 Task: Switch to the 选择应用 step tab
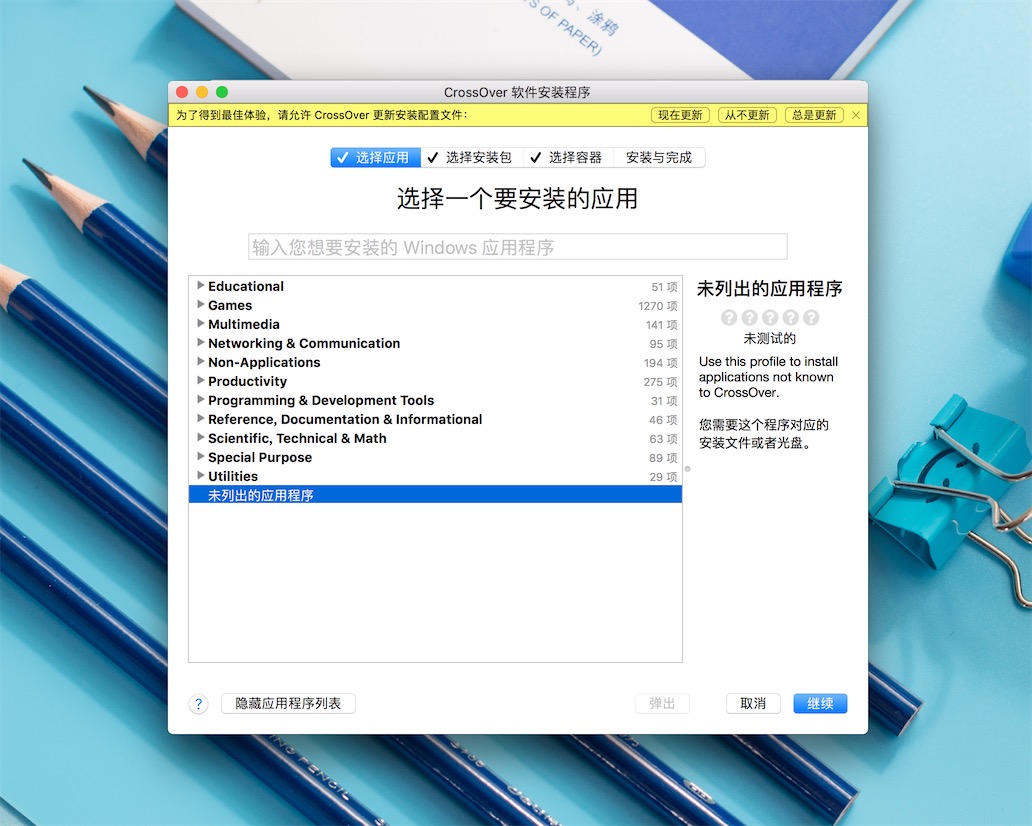tap(375, 157)
